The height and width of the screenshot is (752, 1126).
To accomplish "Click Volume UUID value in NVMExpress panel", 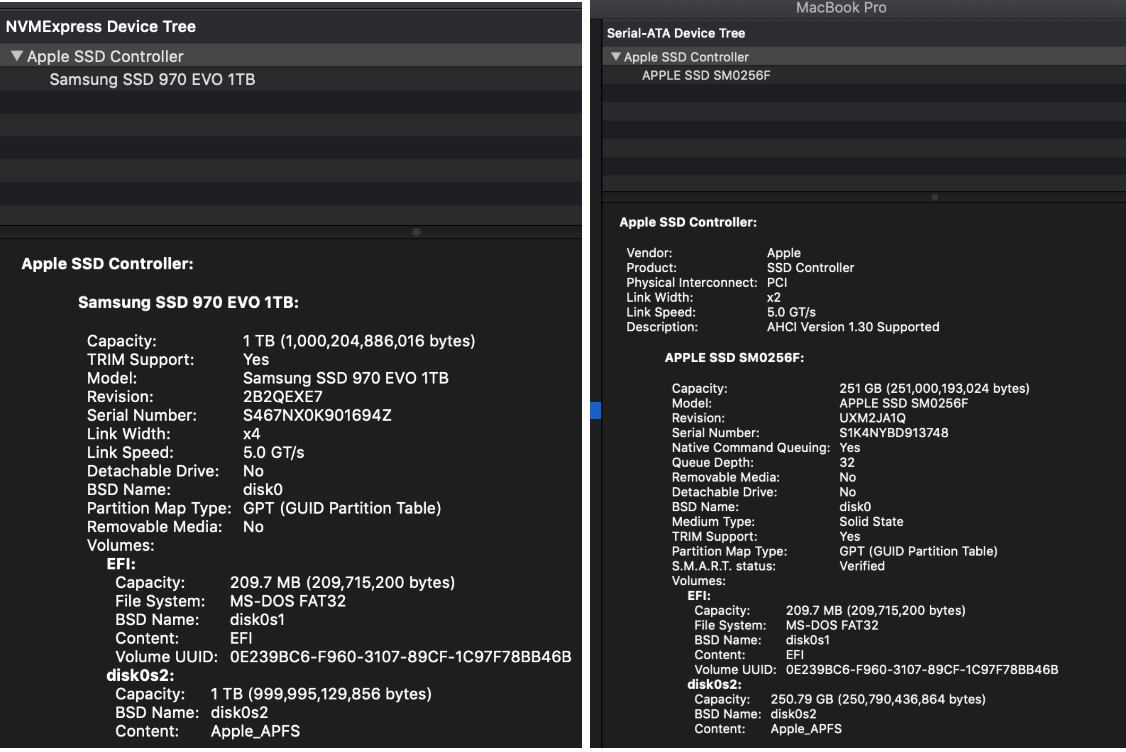I will click(x=401, y=656).
